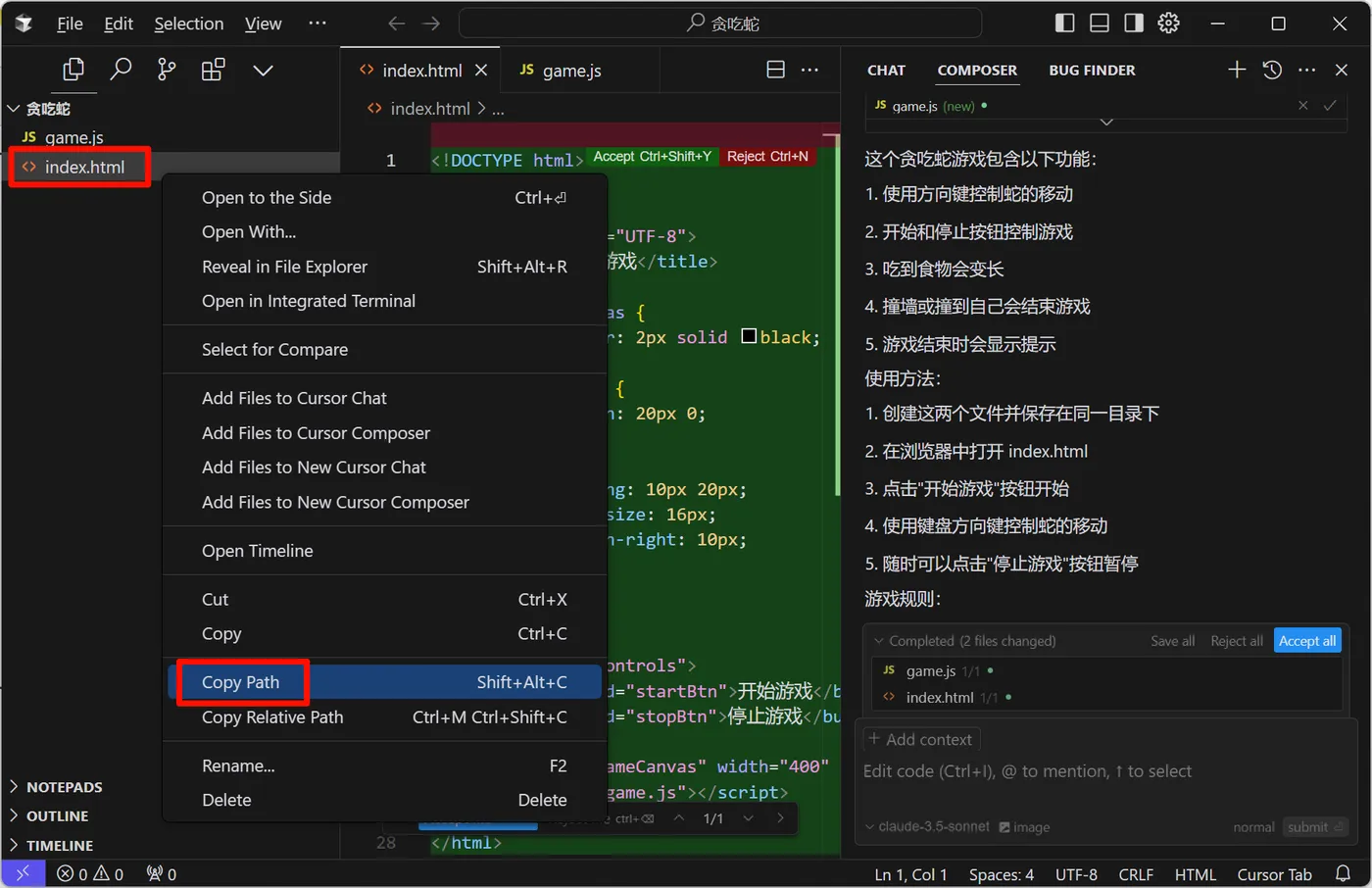The image size is (1372, 888).
Task: Close the index.html editor tab
Action: 481,70
